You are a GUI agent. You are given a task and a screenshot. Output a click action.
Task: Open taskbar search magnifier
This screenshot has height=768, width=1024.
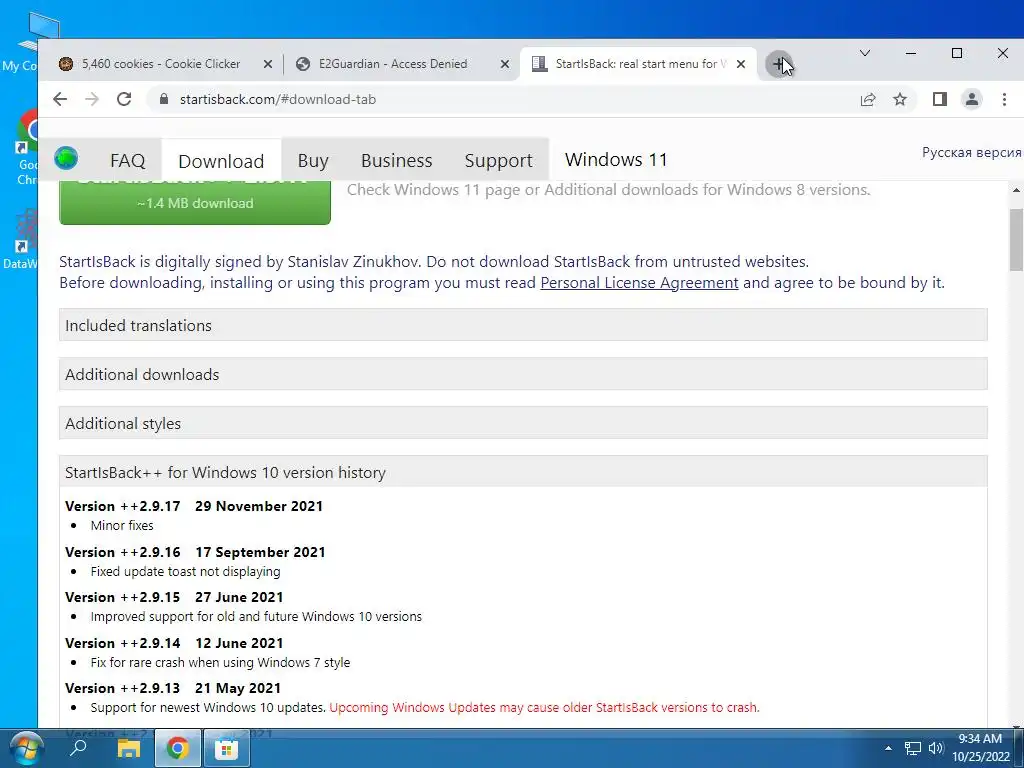pyautogui.click(x=78, y=748)
